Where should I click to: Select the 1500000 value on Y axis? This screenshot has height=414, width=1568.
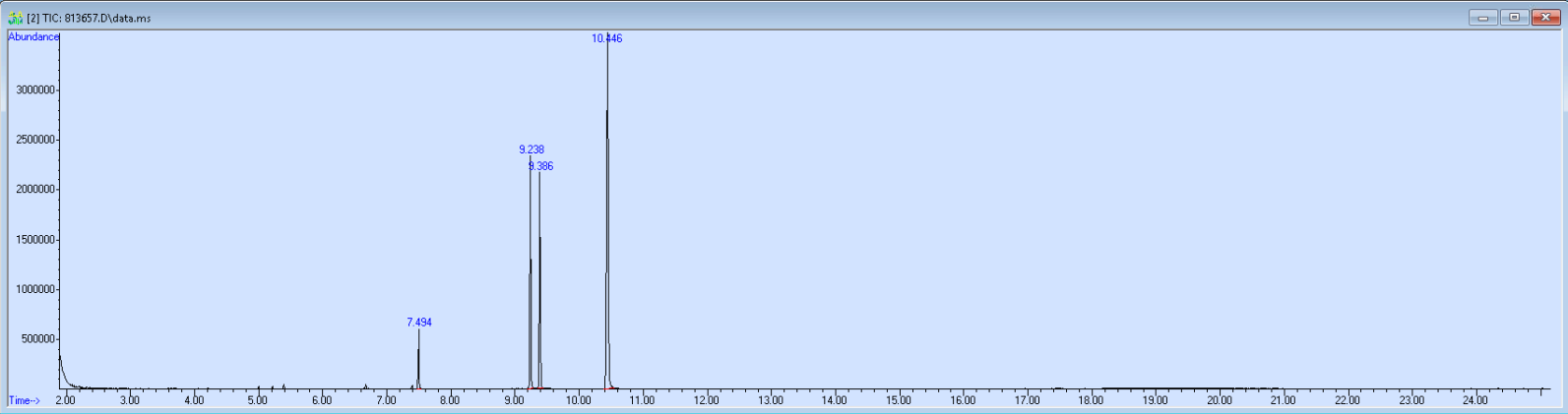(34, 240)
